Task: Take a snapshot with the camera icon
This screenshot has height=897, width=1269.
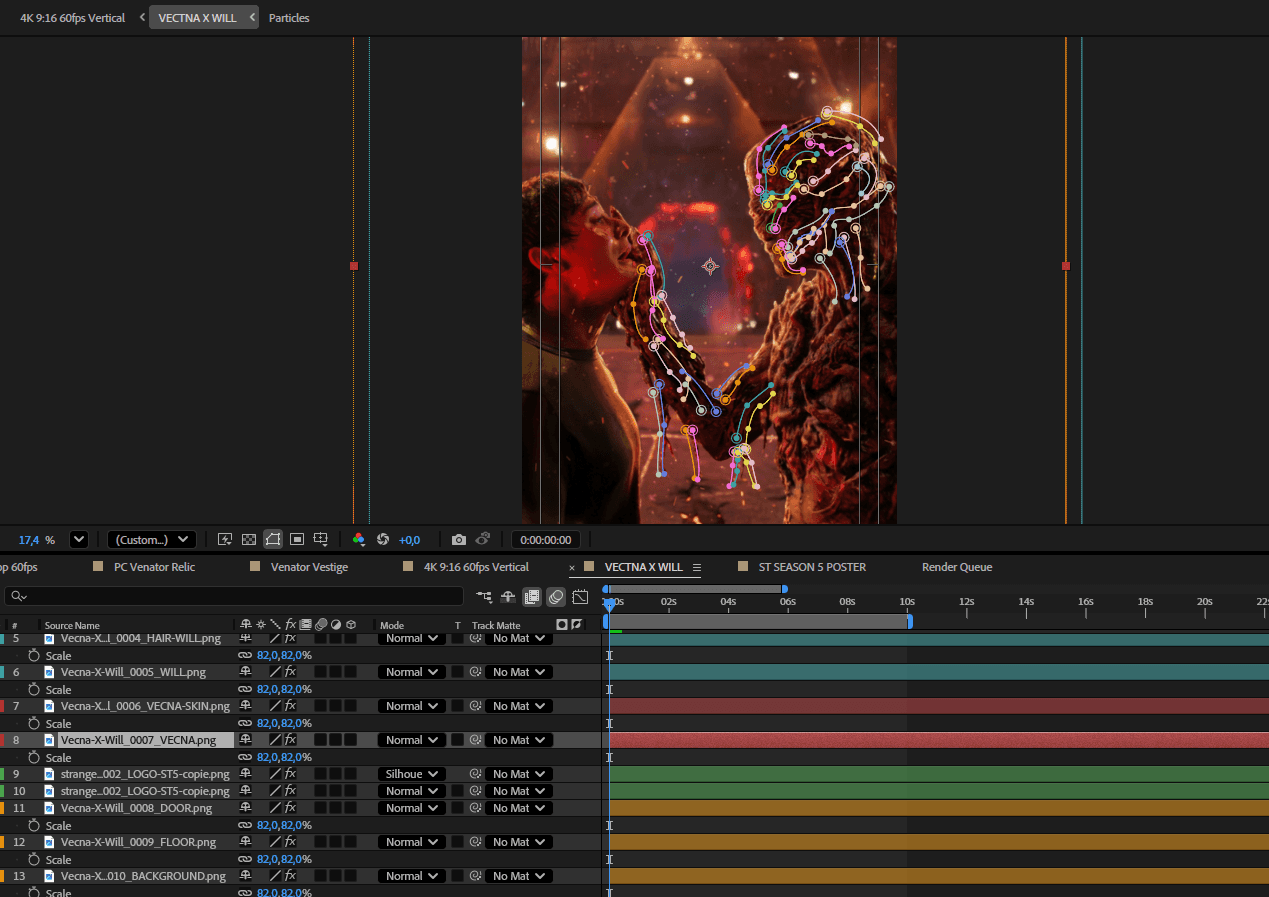Action: pyautogui.click(x=458, y=539)
